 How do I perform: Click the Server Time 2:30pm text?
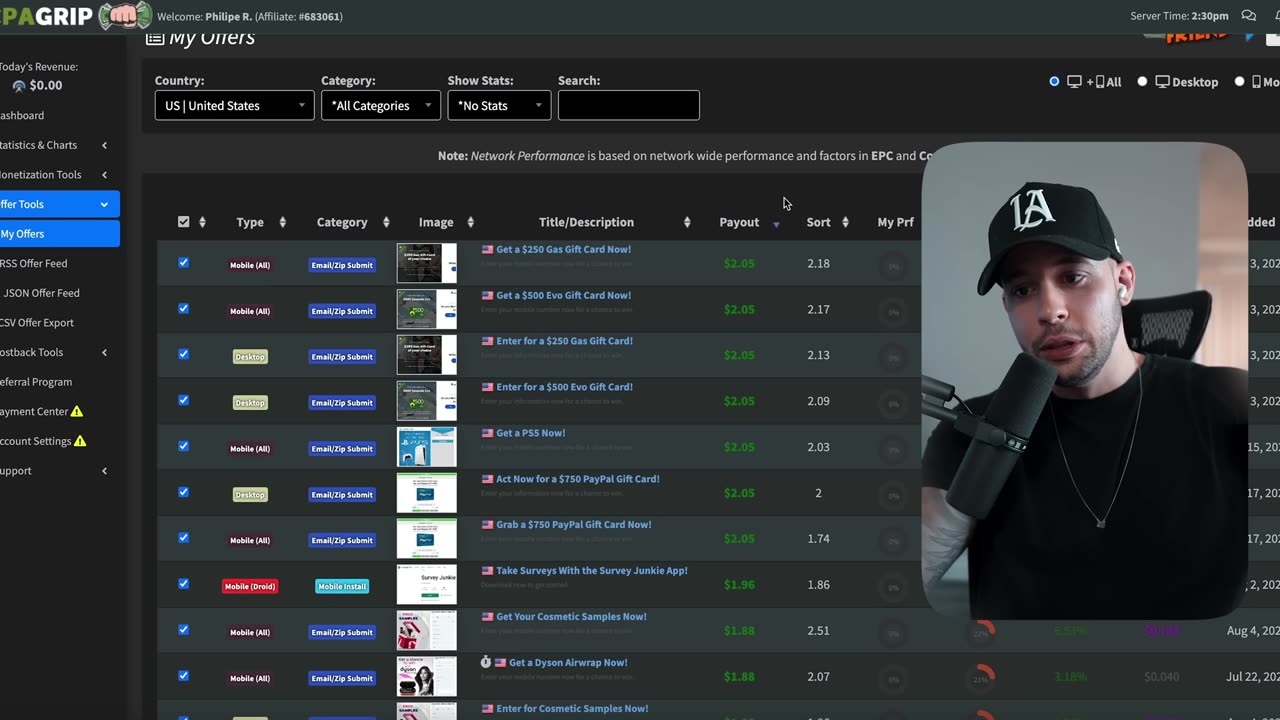(1179, 16)
